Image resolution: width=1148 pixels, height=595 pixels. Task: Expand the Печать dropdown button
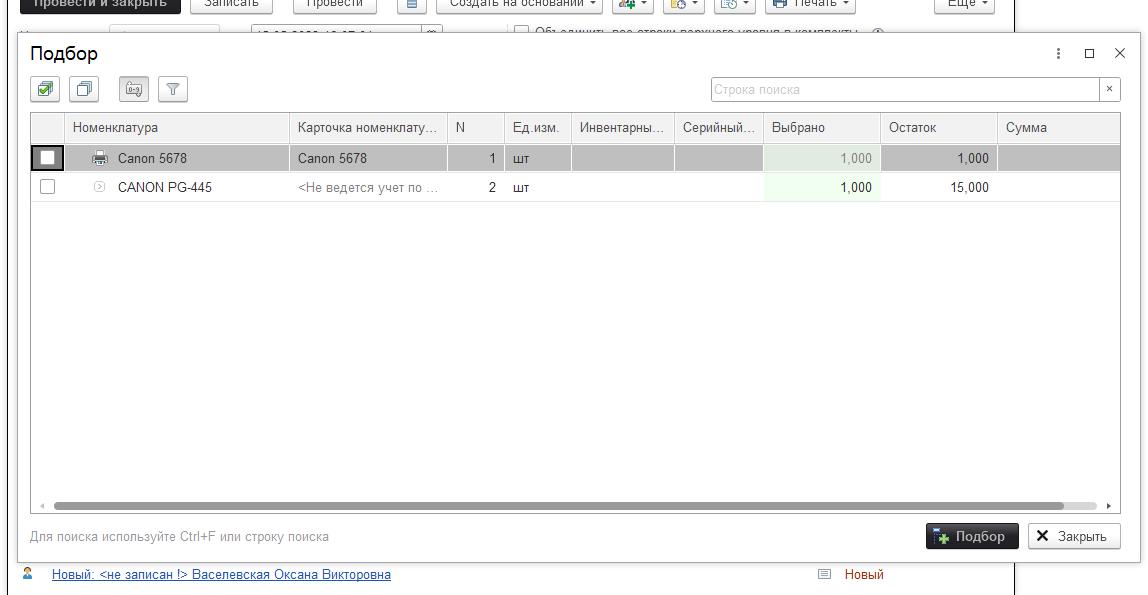pos(811,4)
